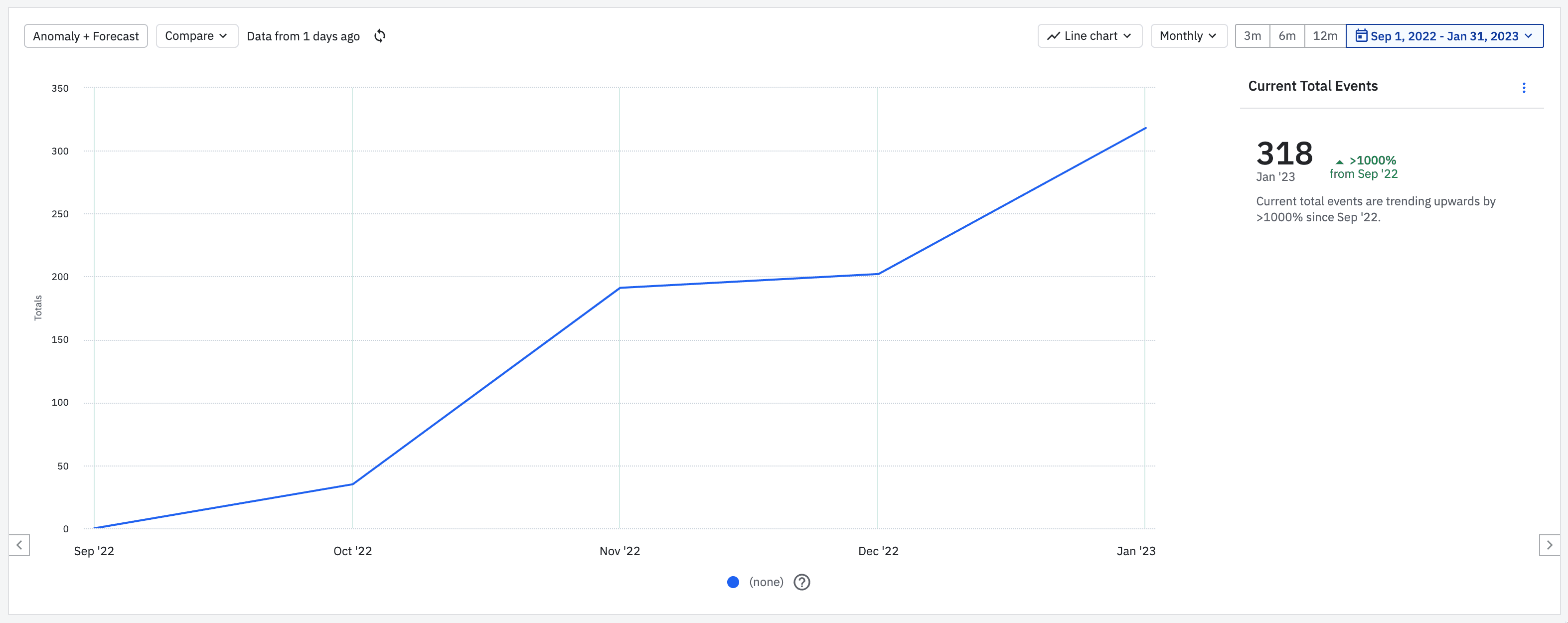Image resolution: width=1568 pixels, height=623 pixels.
Task: Click the refresh data icon
Action: click(x=380, y=36)
